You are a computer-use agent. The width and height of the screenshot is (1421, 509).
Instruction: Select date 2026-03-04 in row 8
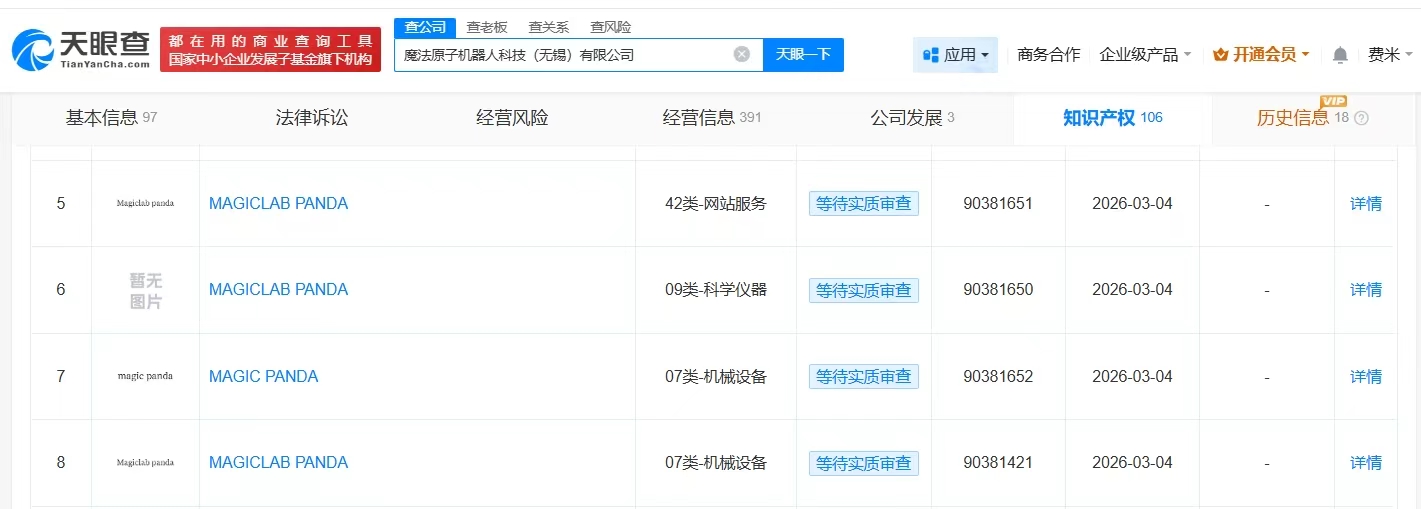(1132, 463)
